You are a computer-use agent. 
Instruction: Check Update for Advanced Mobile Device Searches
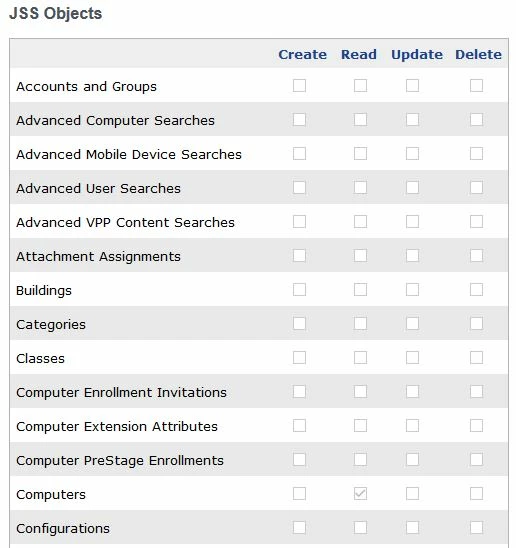(413, 153)
